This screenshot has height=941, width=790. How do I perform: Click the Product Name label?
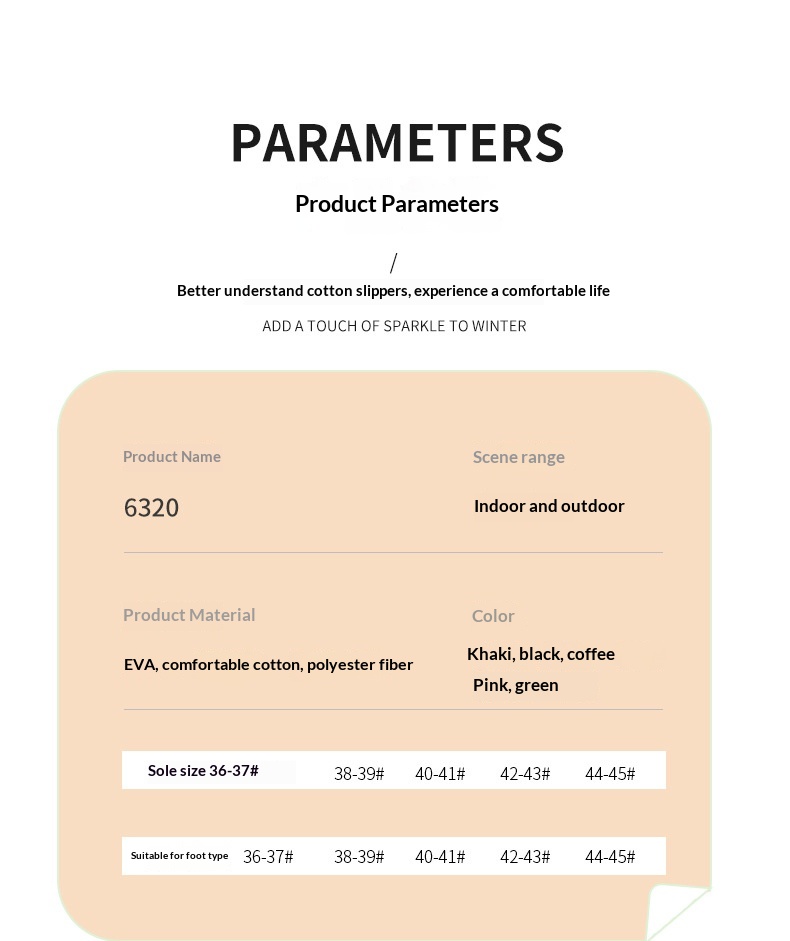tap(172, 457)
